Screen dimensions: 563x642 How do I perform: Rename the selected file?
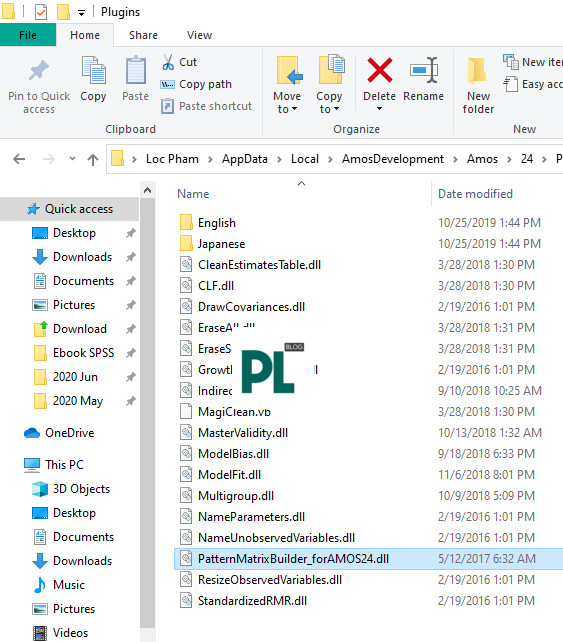tap(424, 78)
